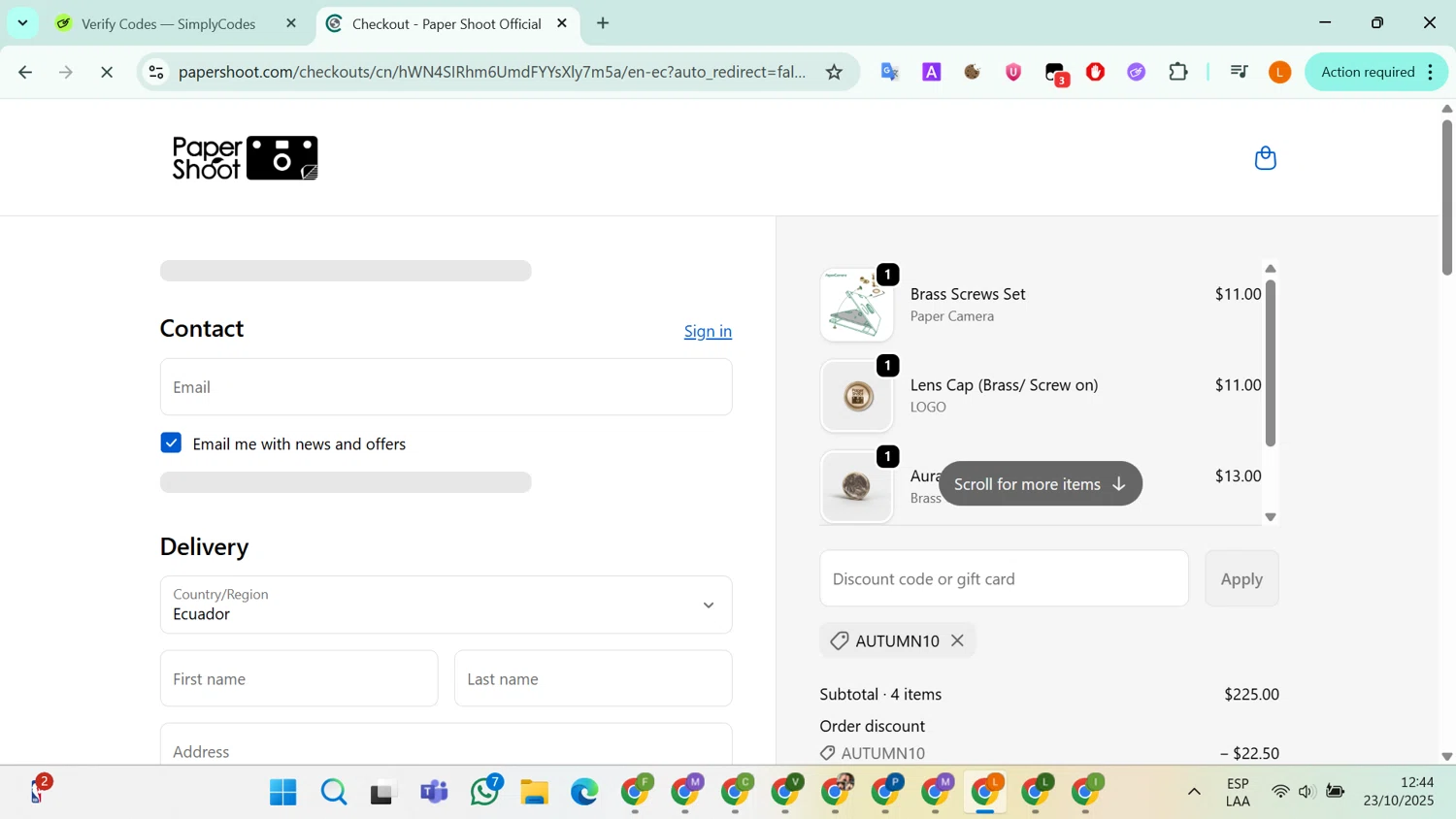
Task: Close the Checkout - Paper Shoot tab
Action: tap(562, 23)
